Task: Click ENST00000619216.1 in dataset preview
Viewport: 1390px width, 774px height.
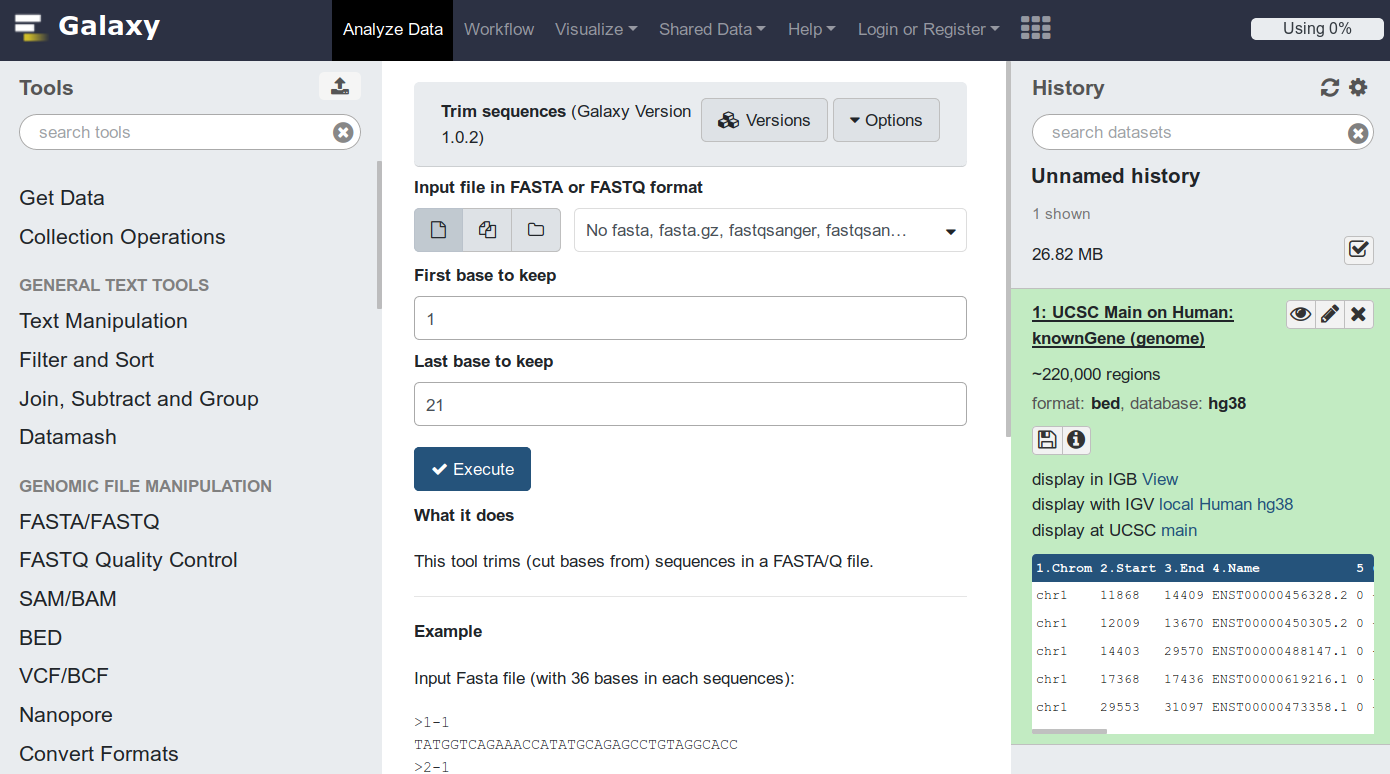Action: click(x=1280, y=679)
